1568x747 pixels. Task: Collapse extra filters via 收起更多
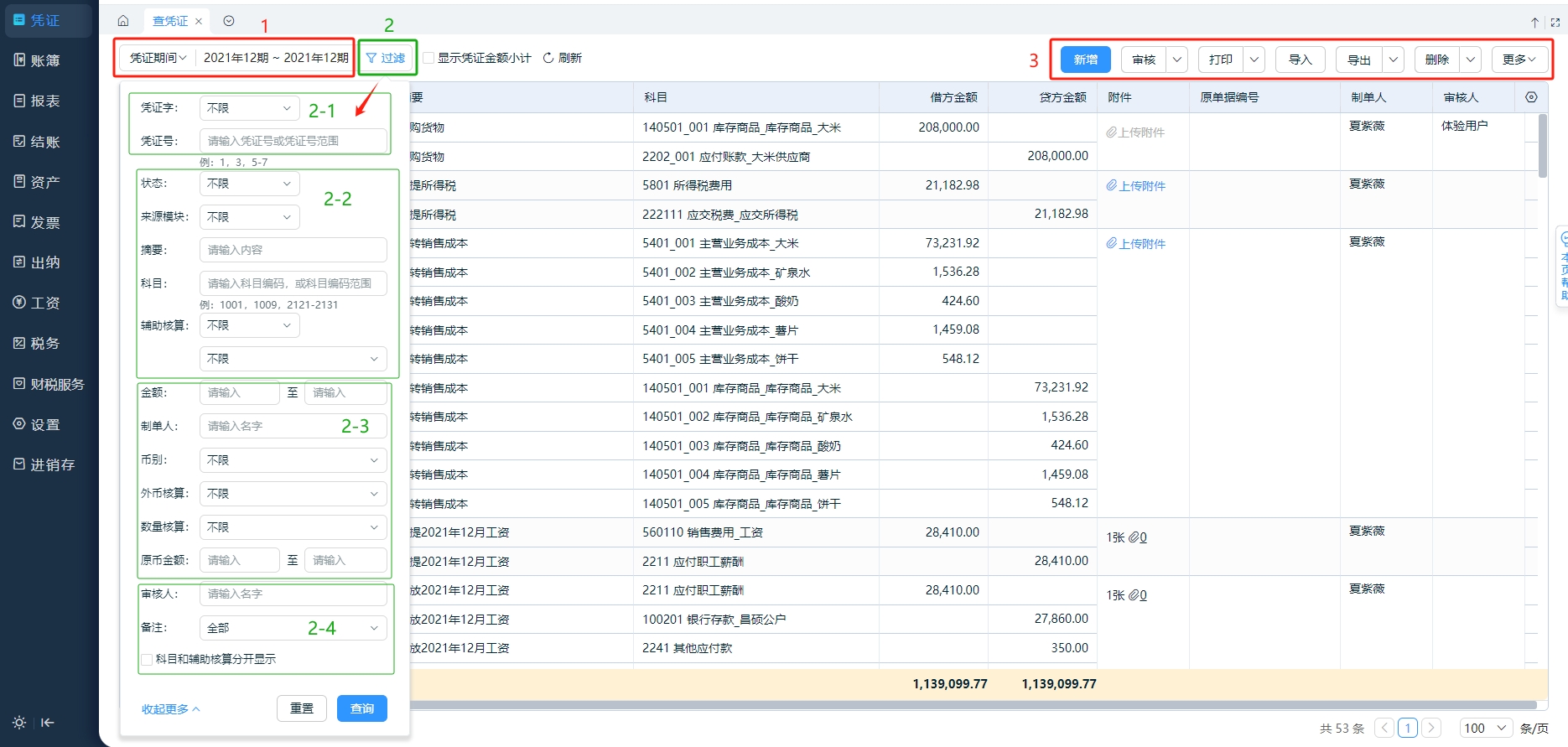tap(171, 709)
